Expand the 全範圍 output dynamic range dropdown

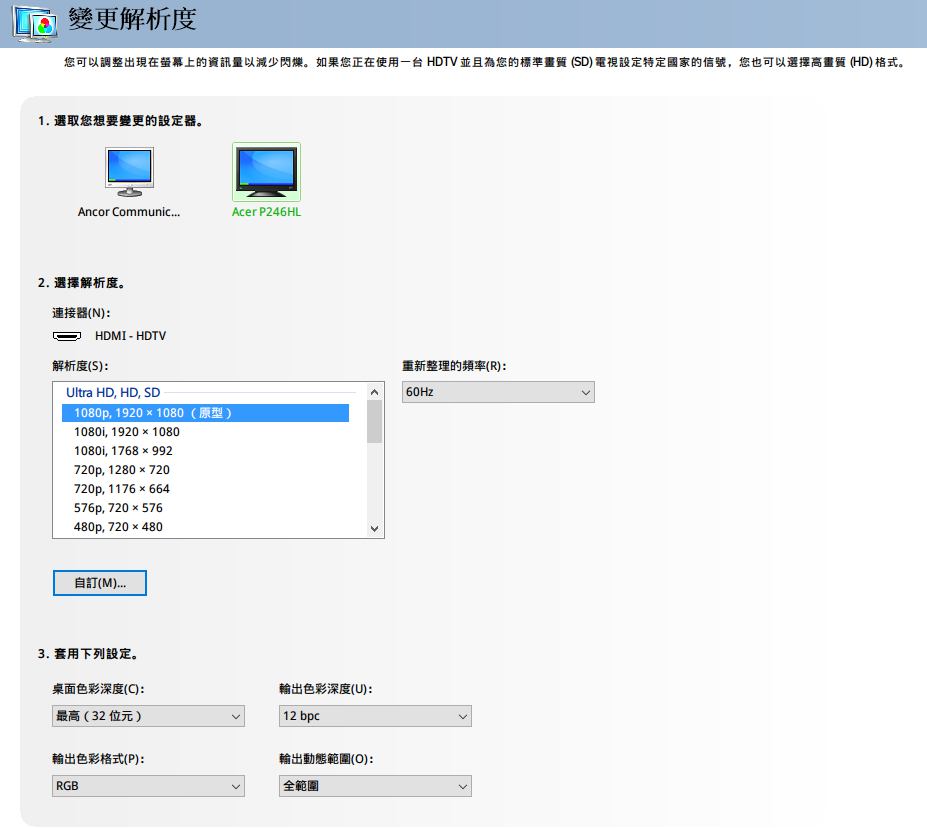[x=375, y=786]
